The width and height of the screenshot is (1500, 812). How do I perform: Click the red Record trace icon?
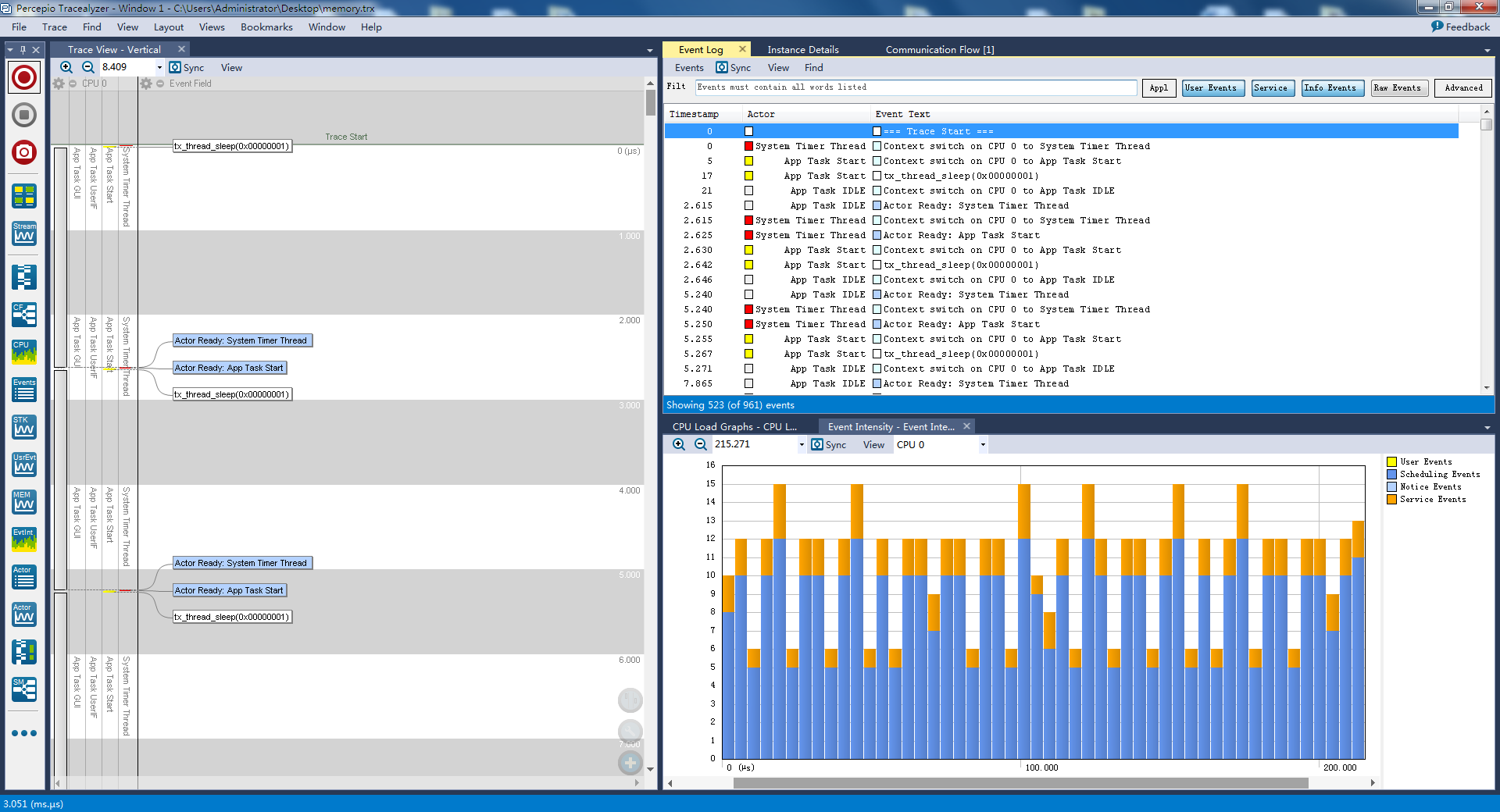click(24, 77)
